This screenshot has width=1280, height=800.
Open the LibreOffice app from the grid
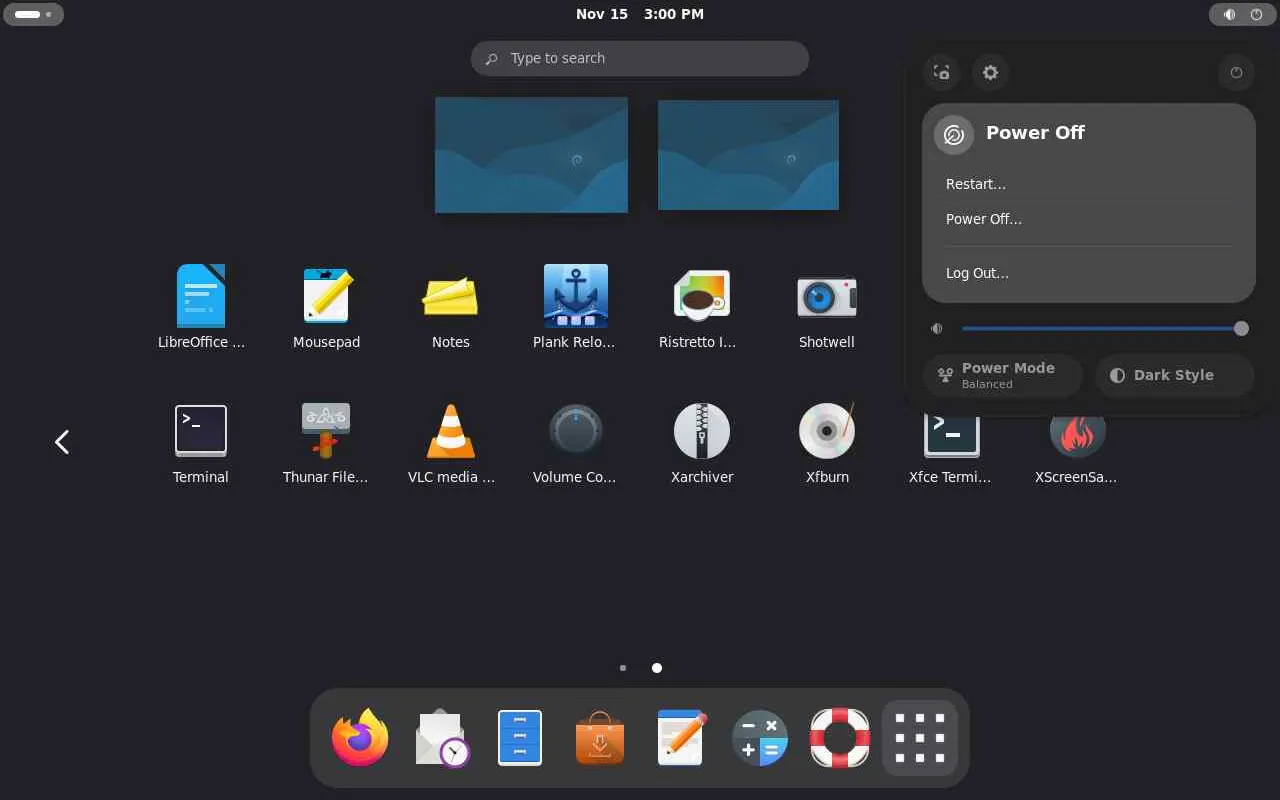[201, 306]
